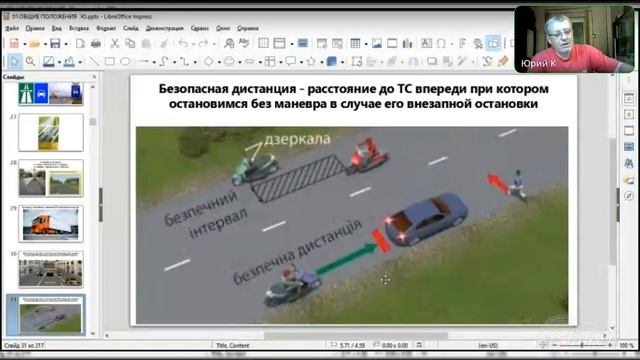Select slide thumbnail 28 in Slides panel
Screen dimensions: 640x360
(x=51, y=178)
